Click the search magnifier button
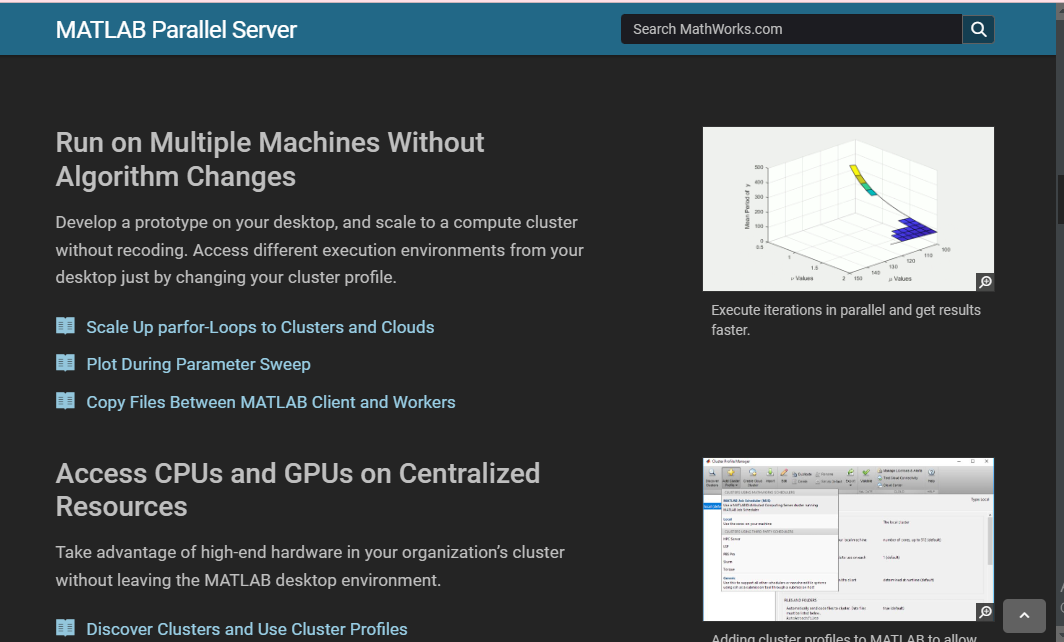1064x642 pixels. (978, 29)
